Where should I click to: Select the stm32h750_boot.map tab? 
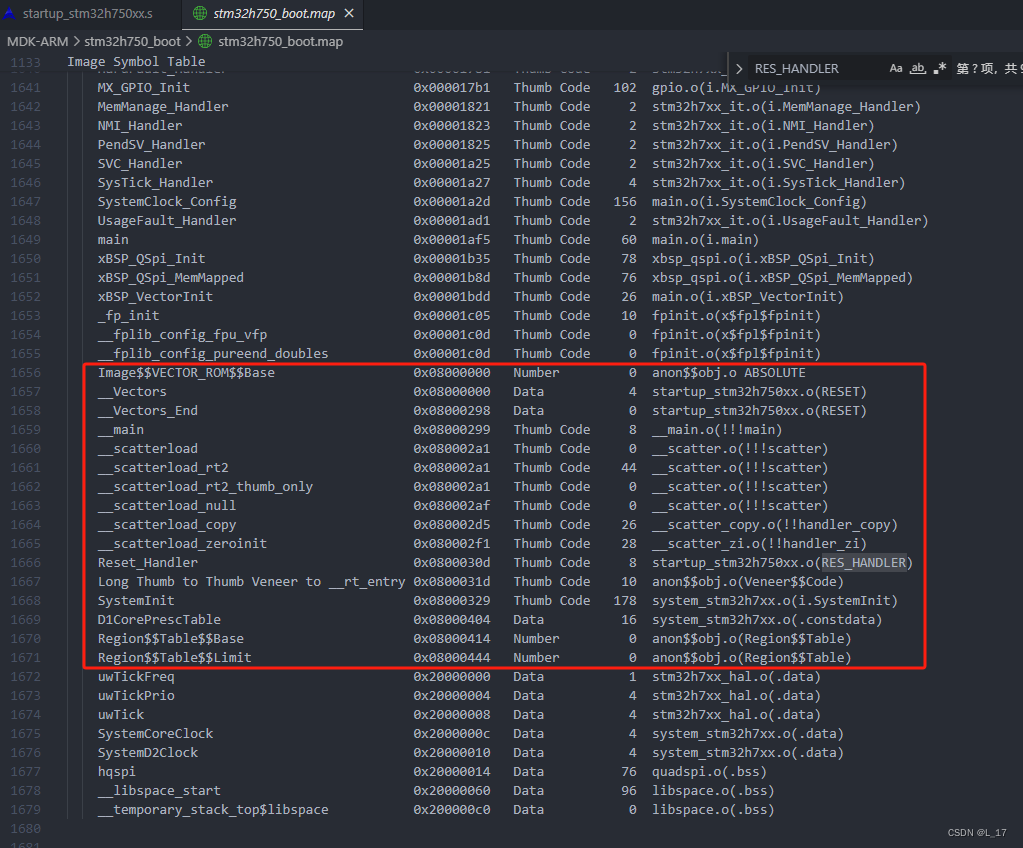[272, 14]
